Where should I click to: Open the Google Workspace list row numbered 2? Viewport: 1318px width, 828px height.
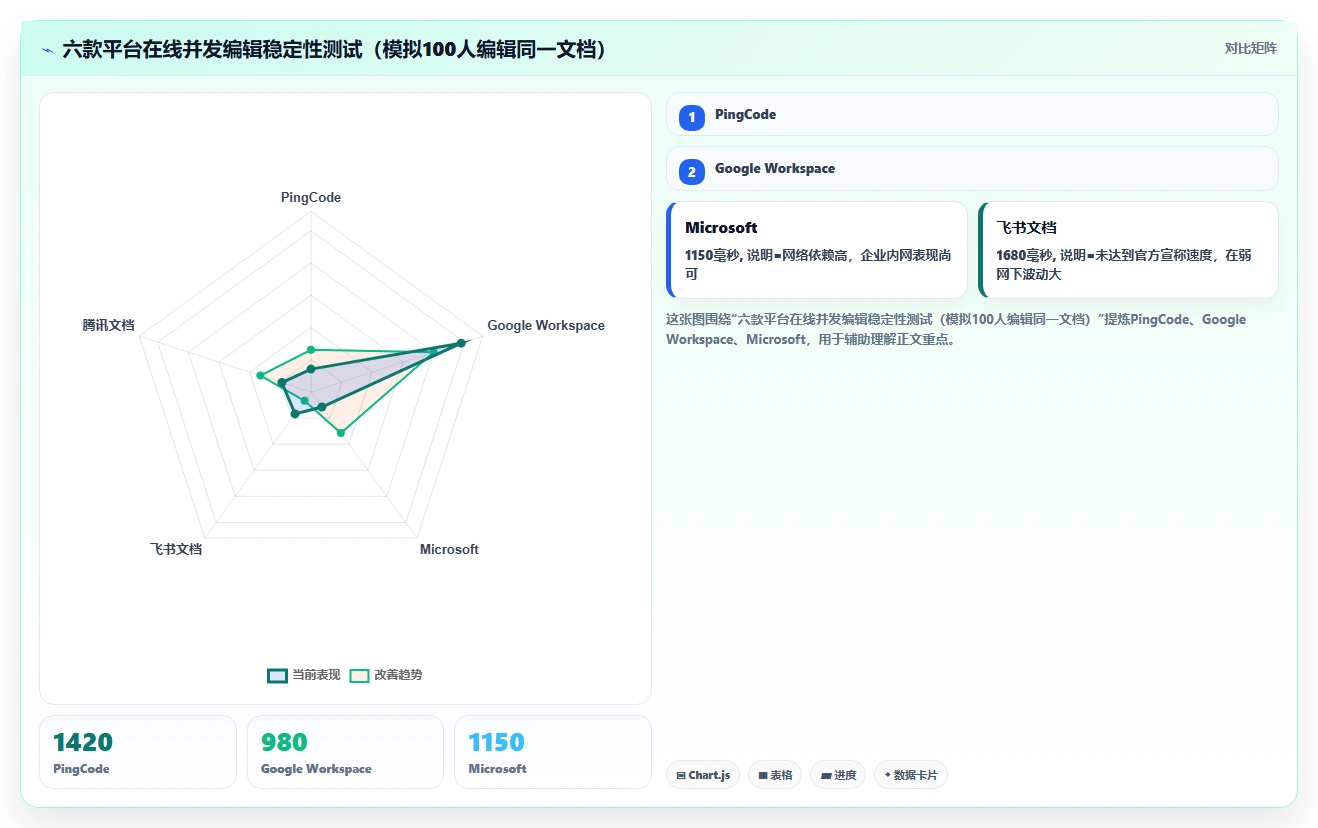pyautogui.click(x=972, y=168)
